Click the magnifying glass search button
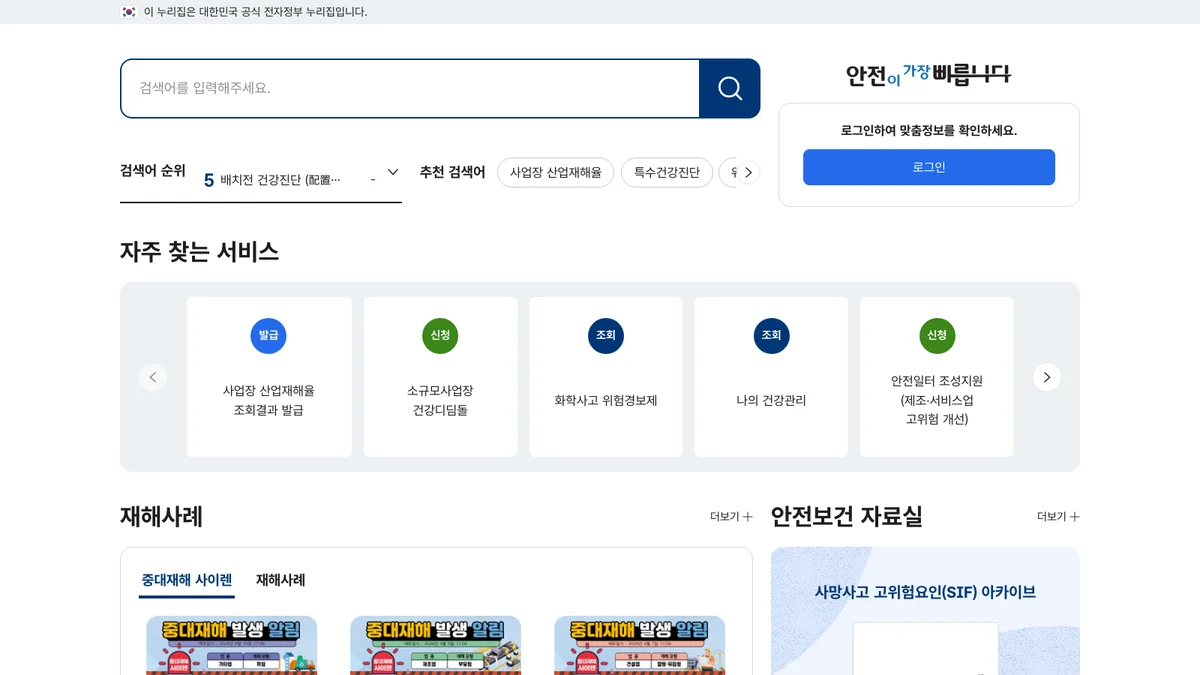This screenshot has width=1200, height=675. click(x=729, y=88)
